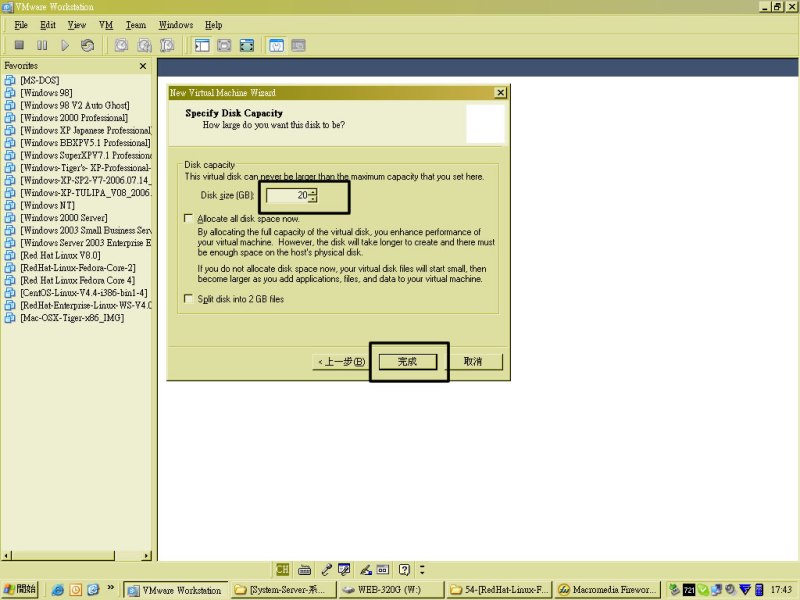The image size is (800, 600).
Task: Click the 上一步 Back button
Action: [x=341, y=362]
